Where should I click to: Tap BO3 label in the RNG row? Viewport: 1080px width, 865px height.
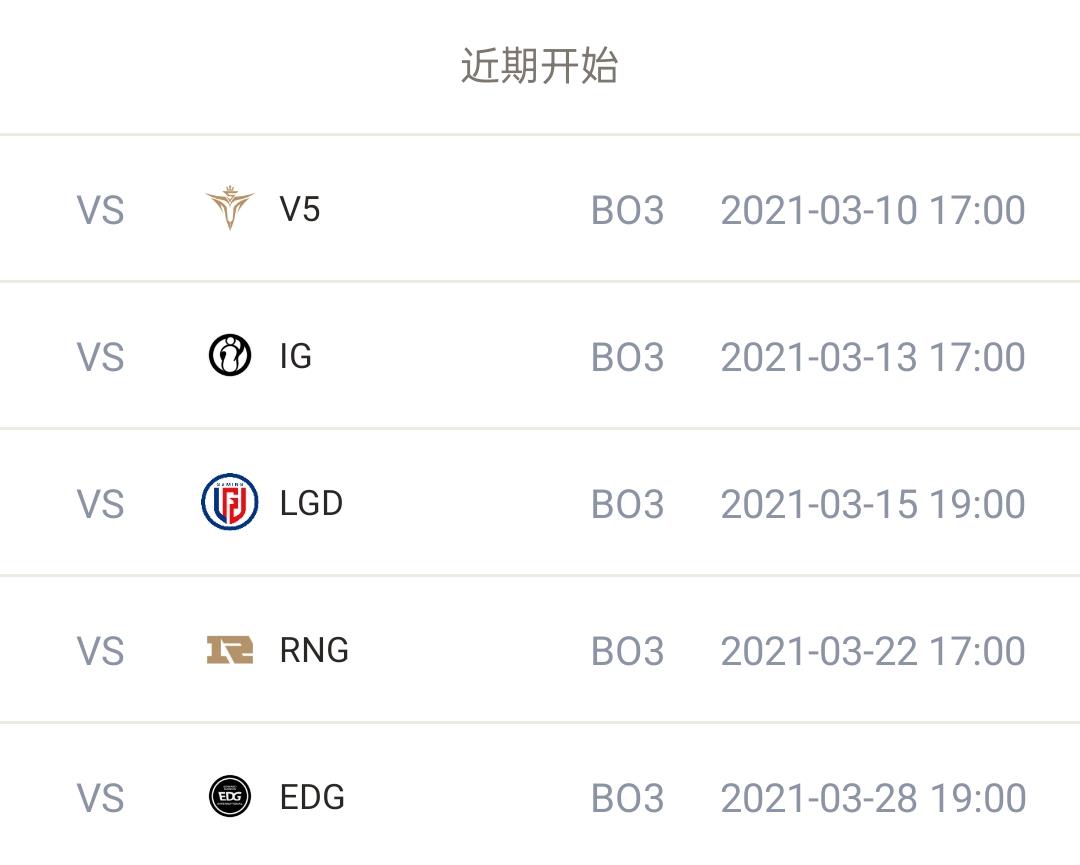(627, 651)
